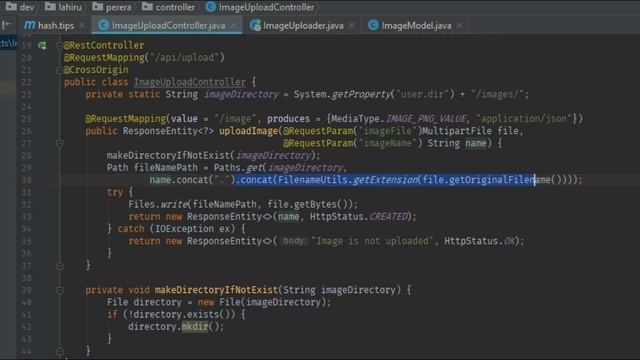The height and width of the screenshot is (360, 640).
Task: Switch to ImageModel.java tab
Action: pyautogui.click(x=416, y=25)
